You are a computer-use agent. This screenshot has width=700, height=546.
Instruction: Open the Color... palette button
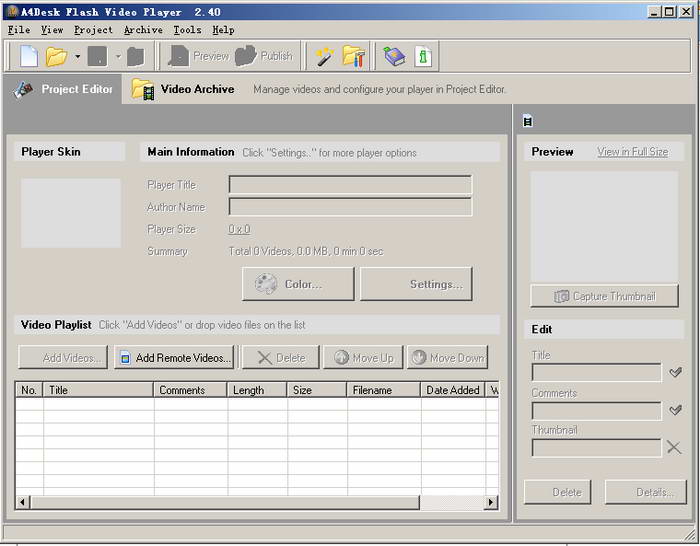[298, 284]
